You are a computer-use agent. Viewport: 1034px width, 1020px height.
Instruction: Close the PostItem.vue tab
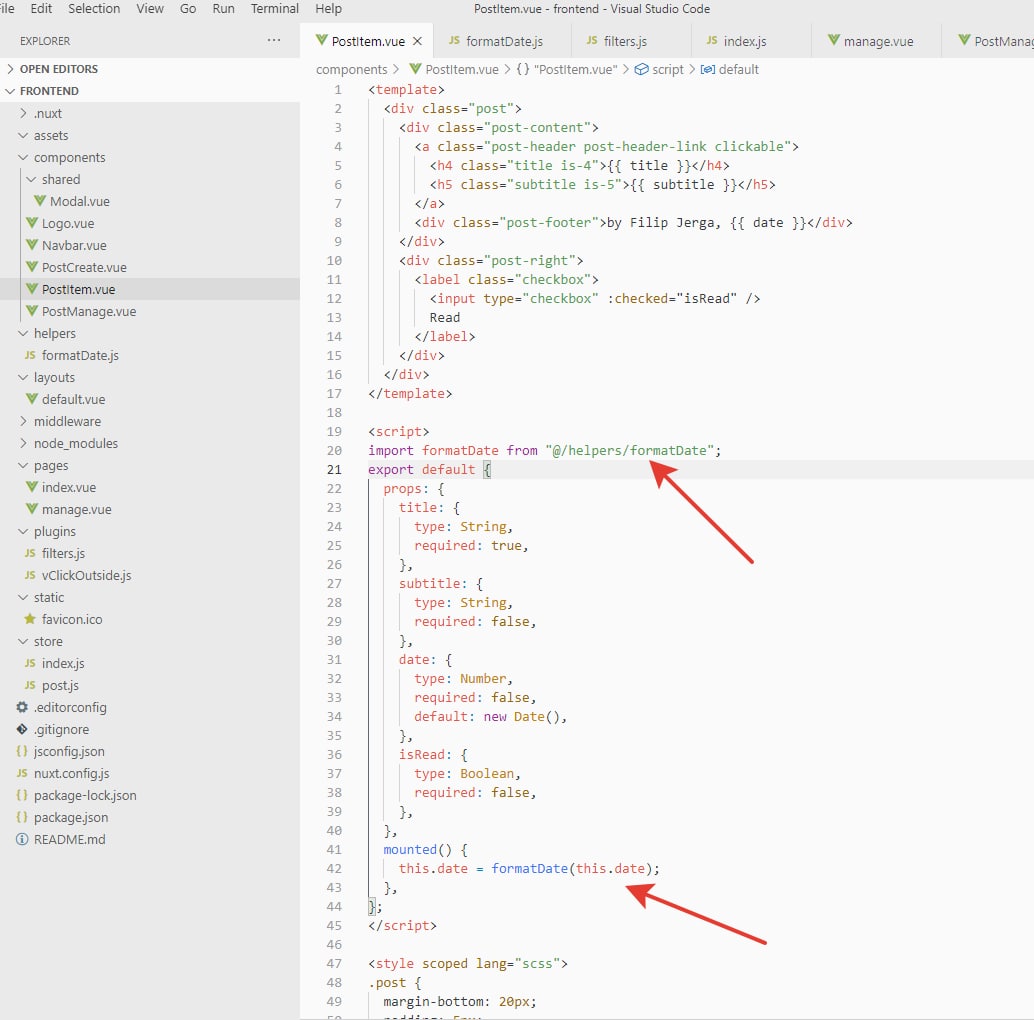click(417, 41)
